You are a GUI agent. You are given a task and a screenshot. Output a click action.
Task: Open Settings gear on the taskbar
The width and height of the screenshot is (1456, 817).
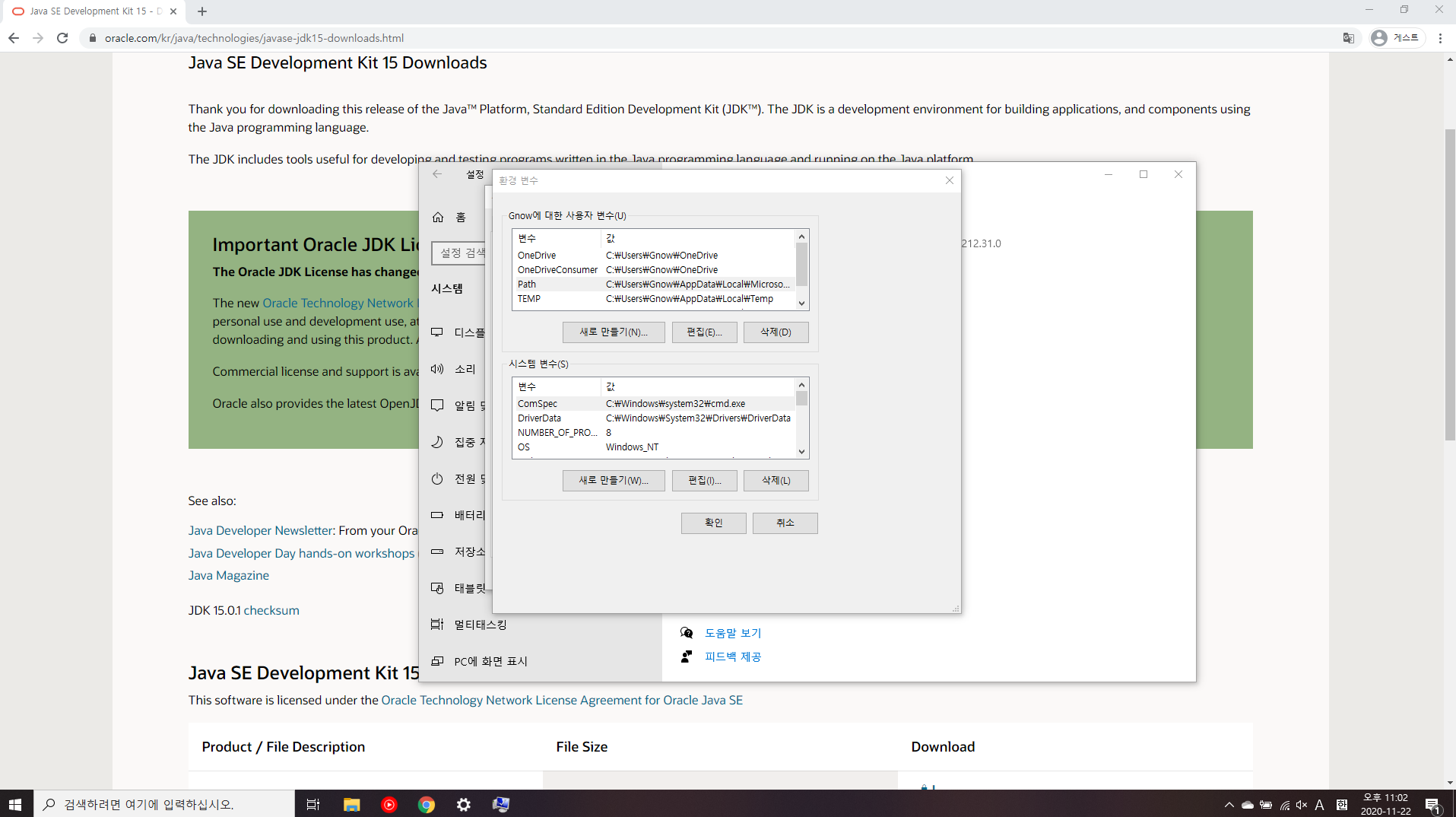tap(464, 804)
